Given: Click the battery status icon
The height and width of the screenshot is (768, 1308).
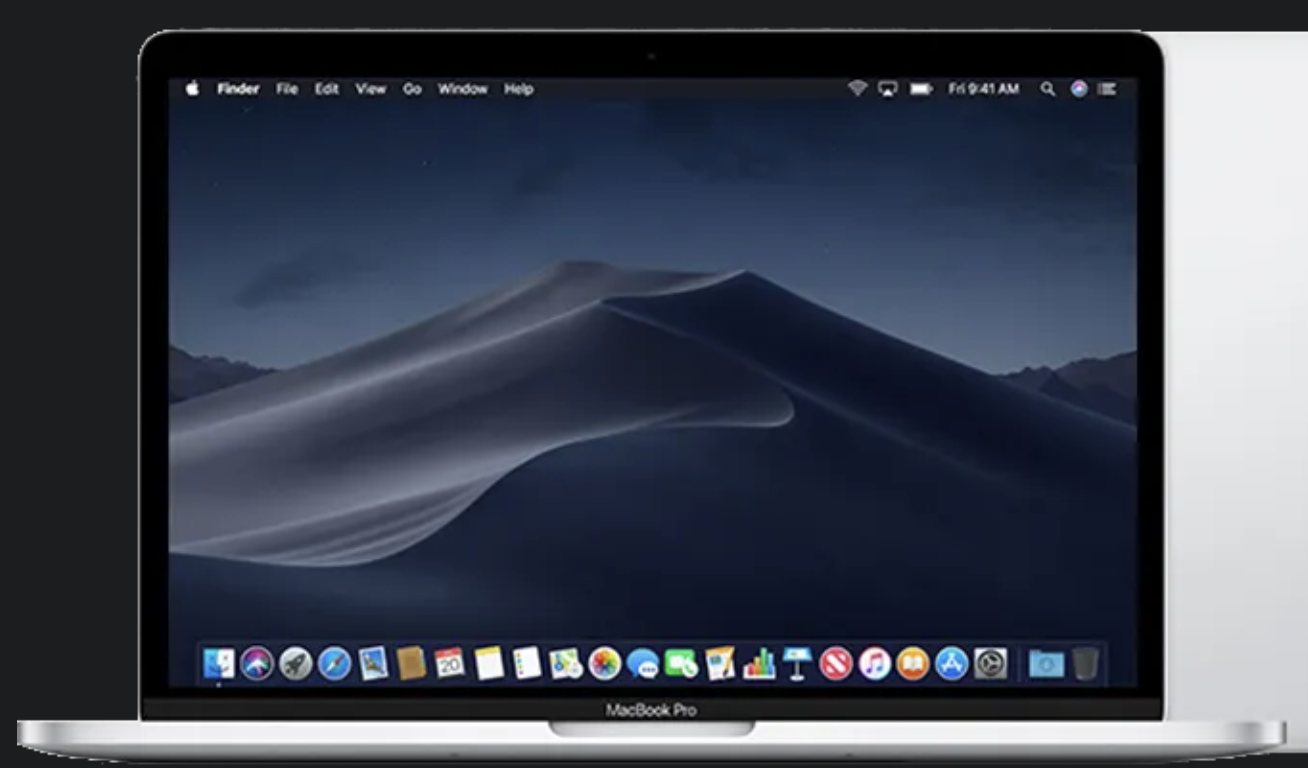Looking at the screenshot, I should click(x=921, y=89).
